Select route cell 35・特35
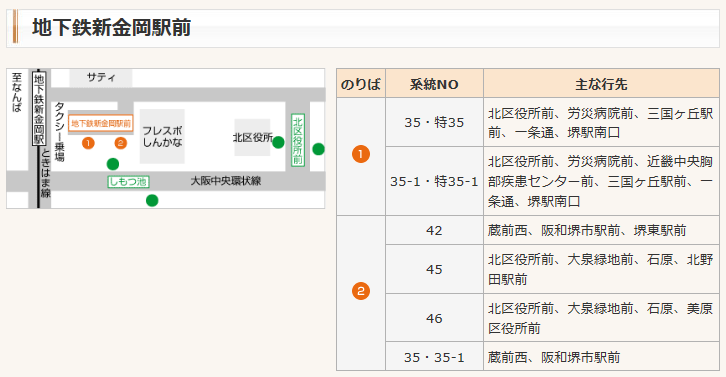Viewport: 726px width, 377px height. pyautogui.click(x=434, y=122)
